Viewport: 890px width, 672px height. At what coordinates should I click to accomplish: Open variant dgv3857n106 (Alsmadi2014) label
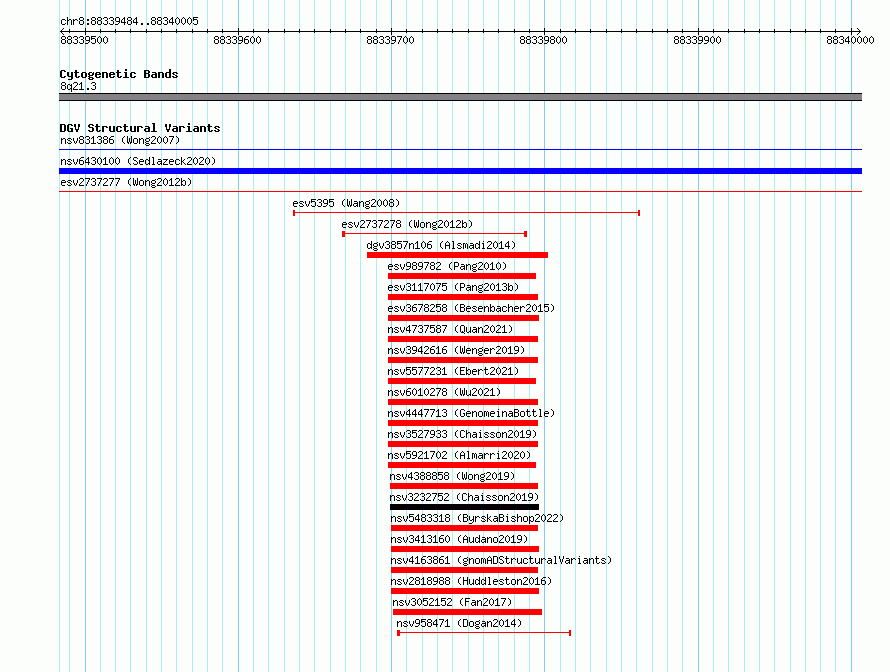pos(441,245)
